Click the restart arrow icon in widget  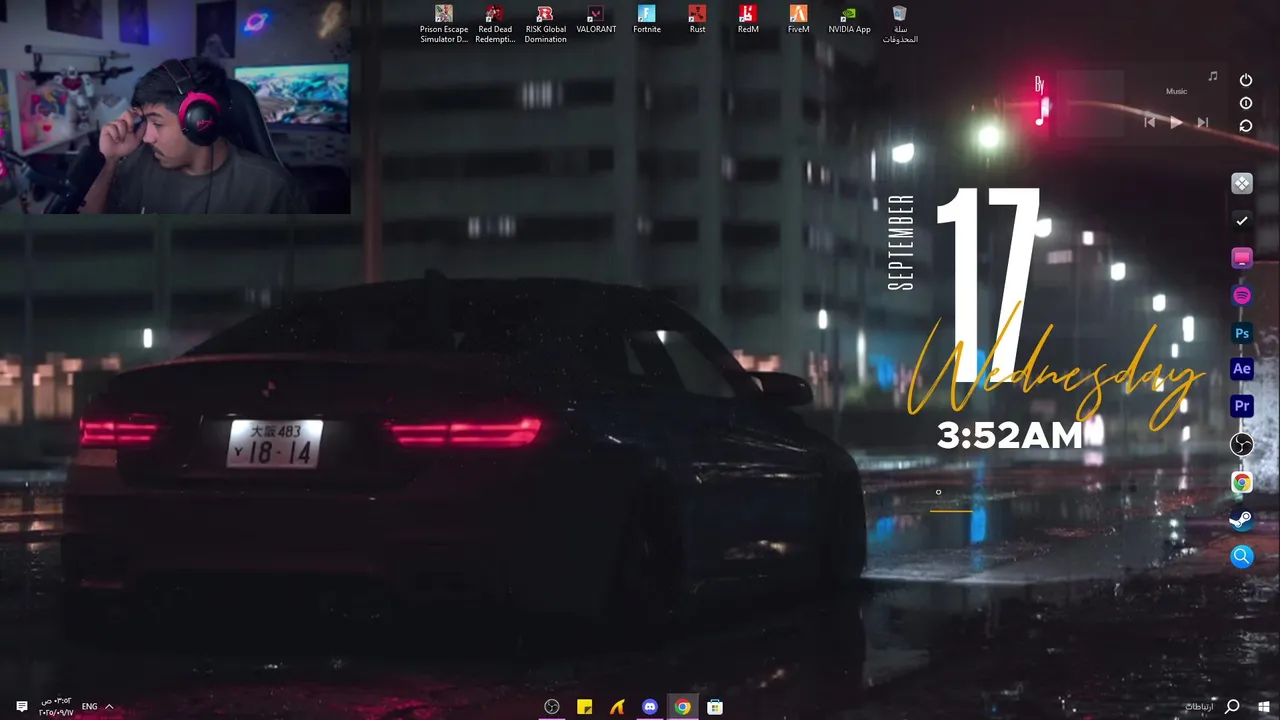coord(1246,126)
